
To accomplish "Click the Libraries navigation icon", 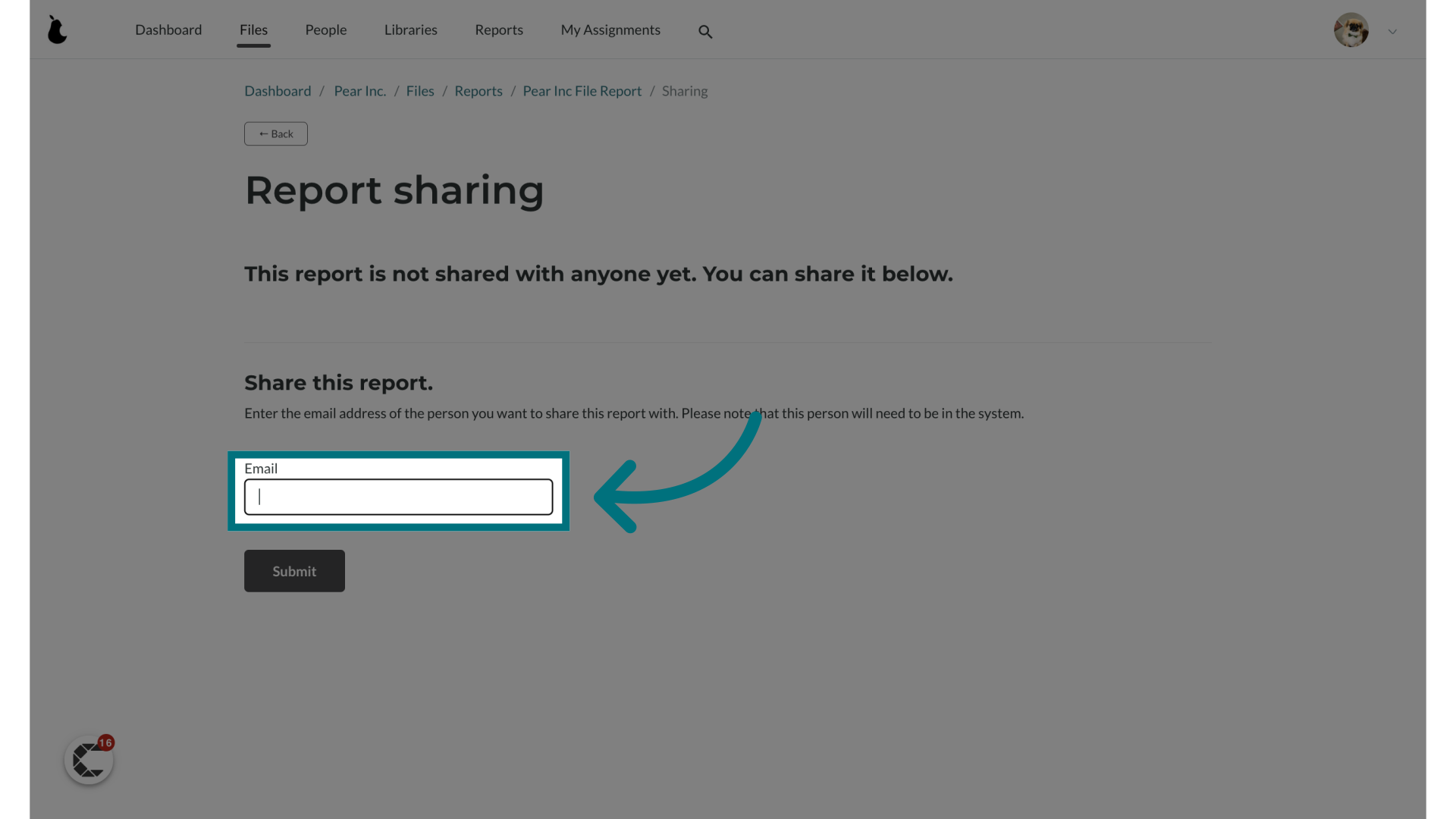I will click(410, 29).
